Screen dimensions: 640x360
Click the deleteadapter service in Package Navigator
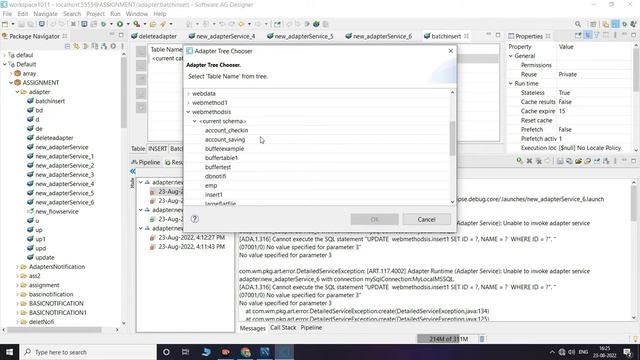[x=54, y=138]
